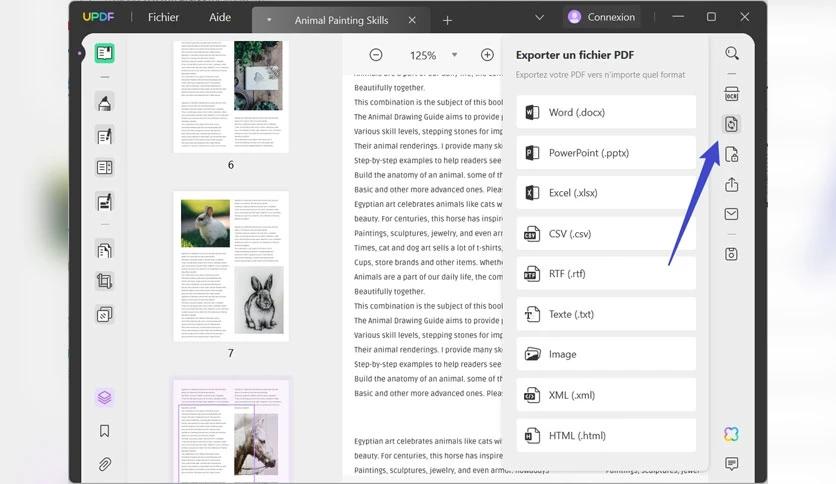Select page 6 thumbnail
This screenshot has height=484, width=836.
[x=231, y=96]
